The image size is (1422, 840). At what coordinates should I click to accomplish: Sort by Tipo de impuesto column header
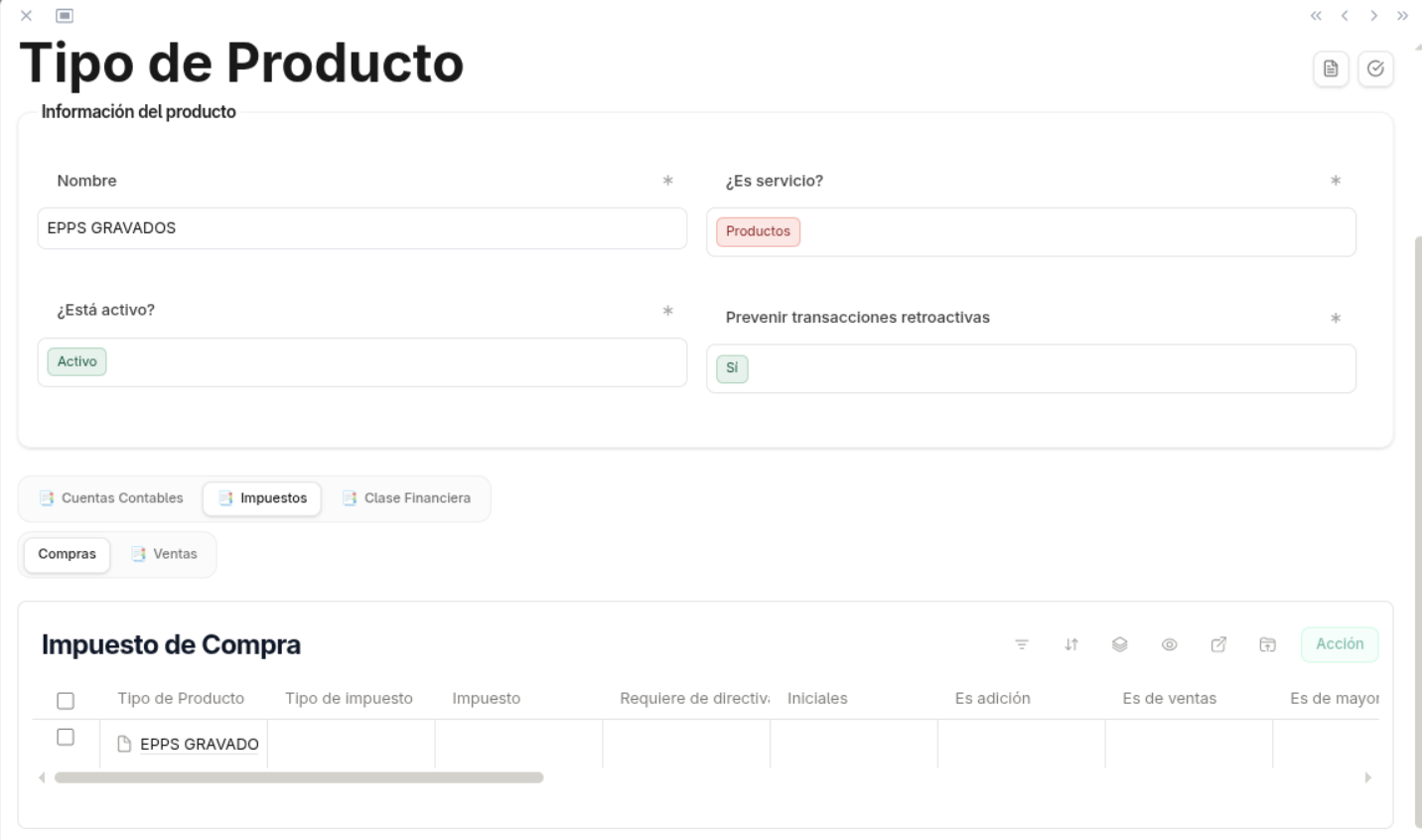click(x=349, y=698)
